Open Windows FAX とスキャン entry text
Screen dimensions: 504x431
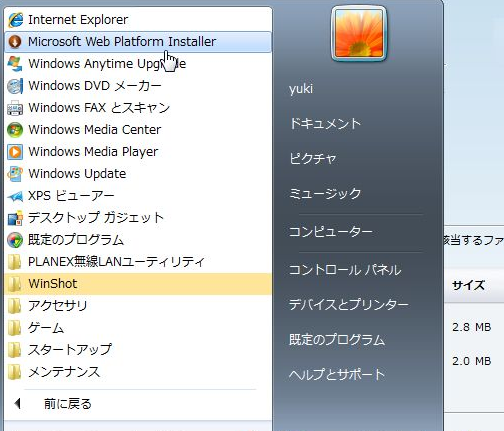pyautogui.click(x=99, y=108)
